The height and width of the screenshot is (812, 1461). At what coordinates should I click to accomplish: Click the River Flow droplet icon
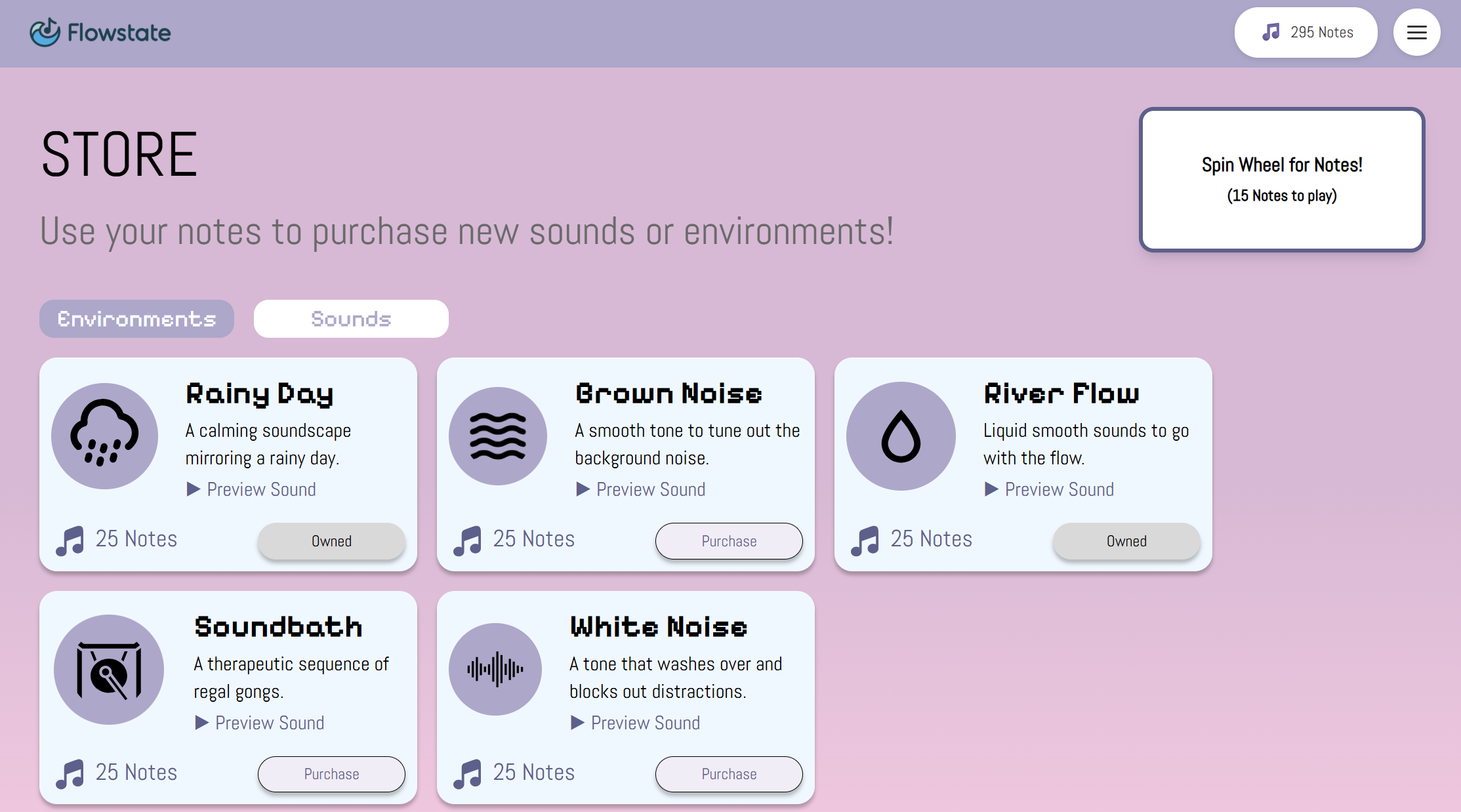pyautogui.click(x=901, y=436)
